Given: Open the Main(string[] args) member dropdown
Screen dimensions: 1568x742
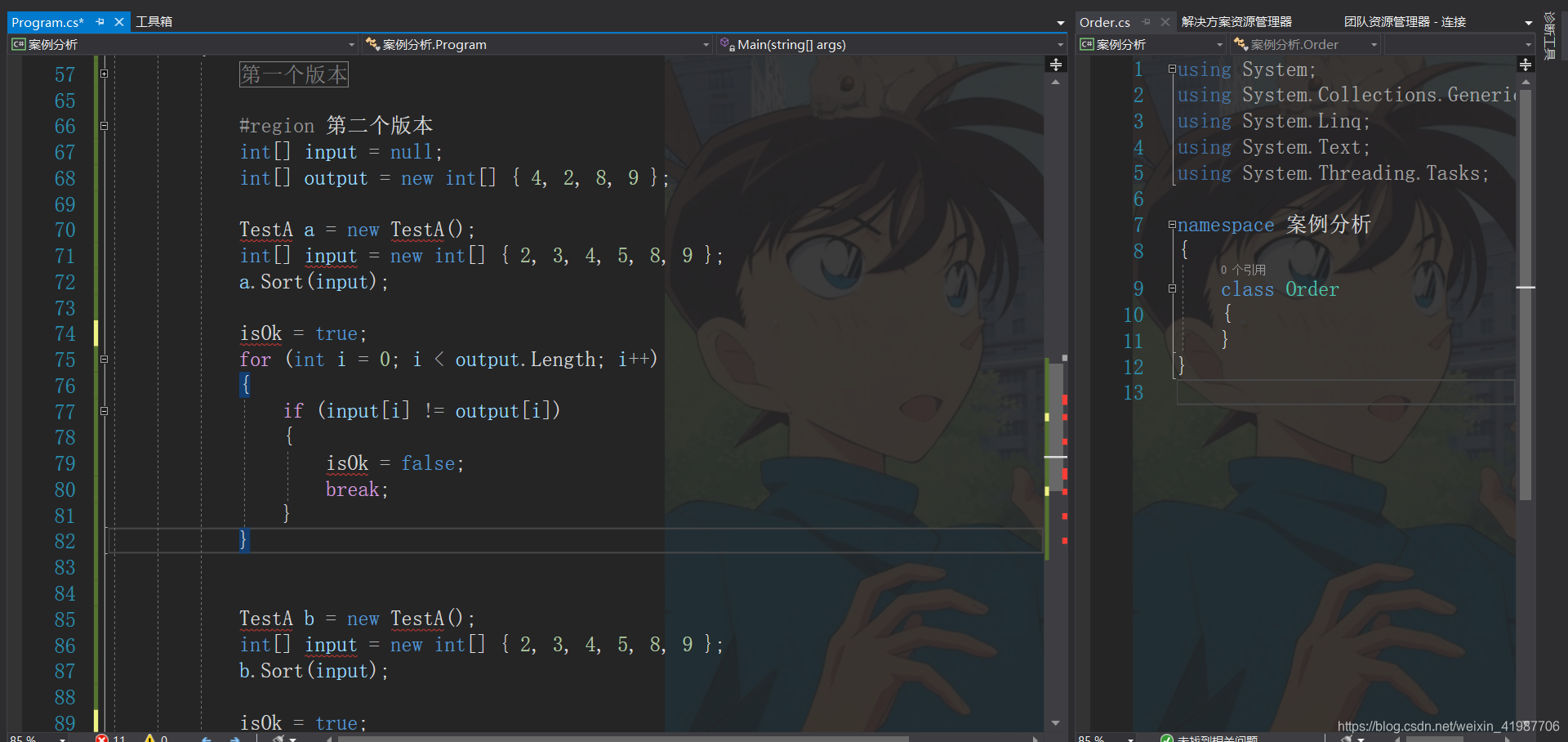Looking at the screenshot, I should click(892, 44).
